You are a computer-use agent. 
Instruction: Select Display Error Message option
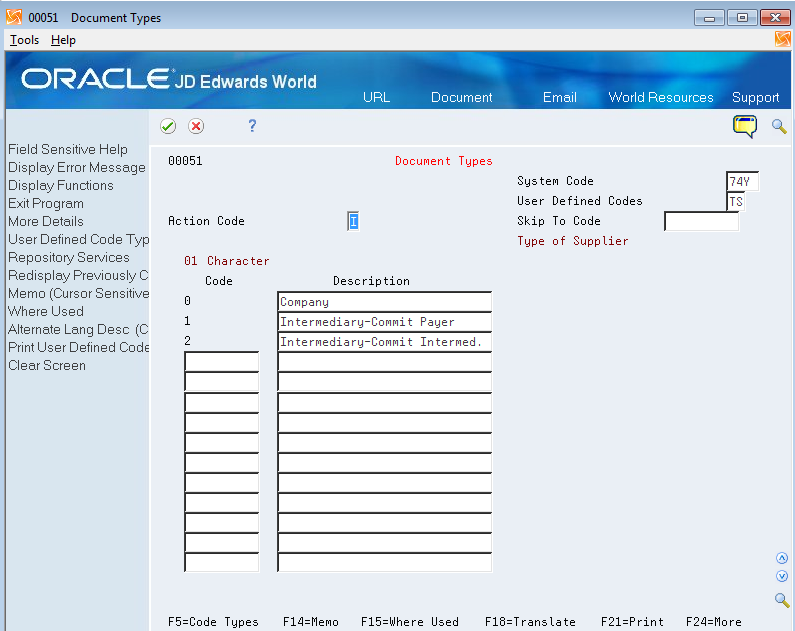tap(77, 167)
